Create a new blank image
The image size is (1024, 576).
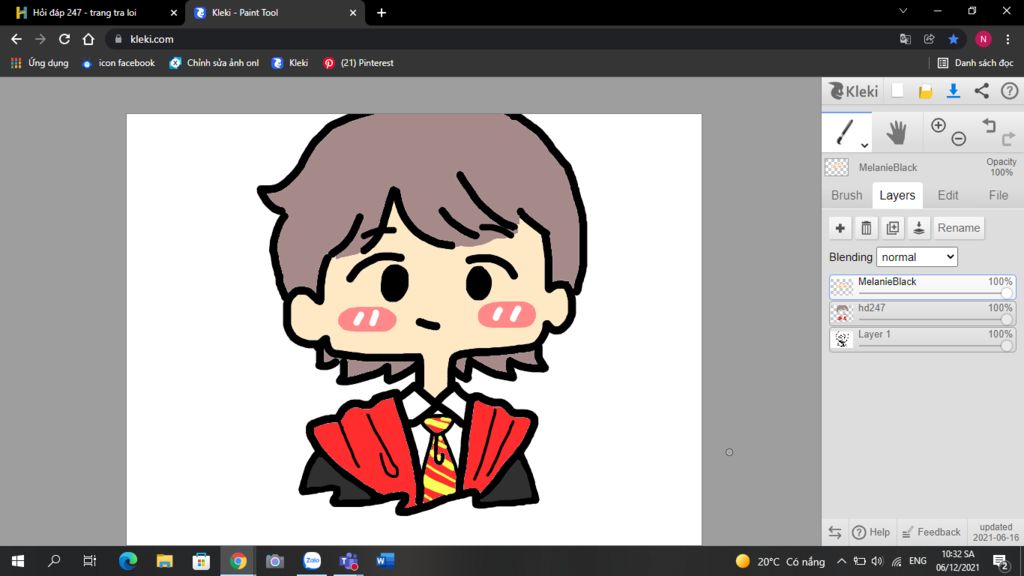(897, 91)
